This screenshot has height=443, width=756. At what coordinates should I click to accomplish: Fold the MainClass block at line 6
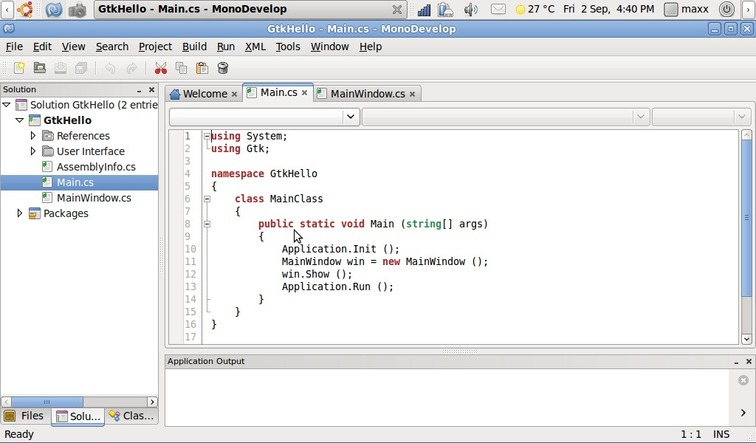pyautogui.click(x=207, y=199)
